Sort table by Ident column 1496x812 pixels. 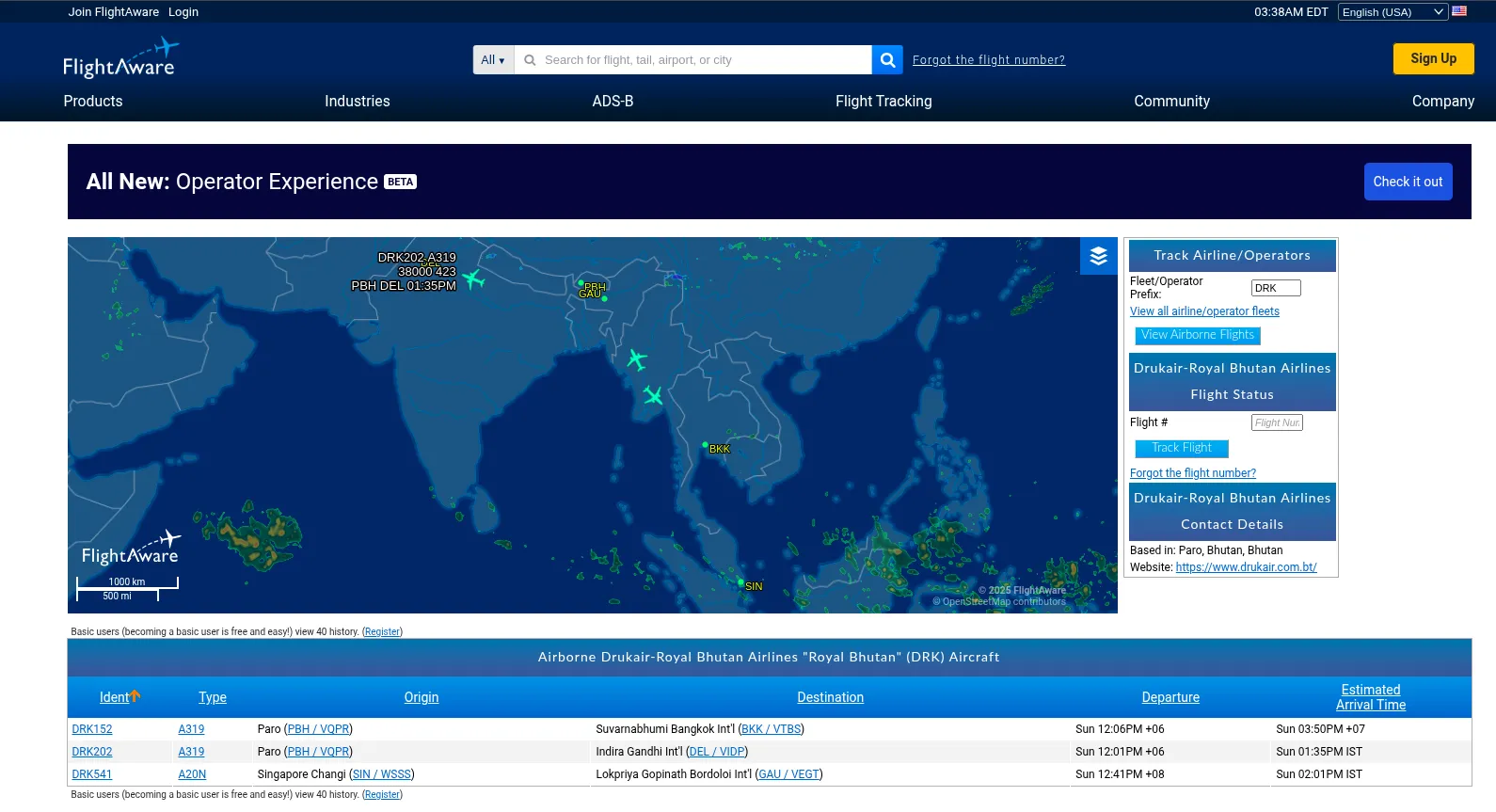pyautogui.click(x=114, y=697)
